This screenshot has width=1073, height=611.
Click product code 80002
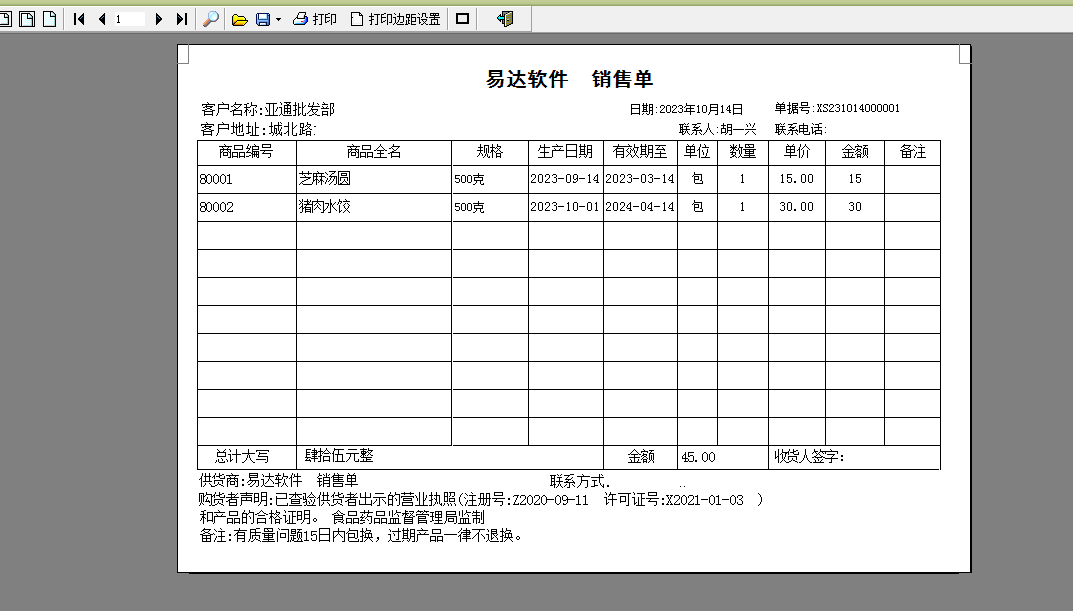tap(216, 207)
